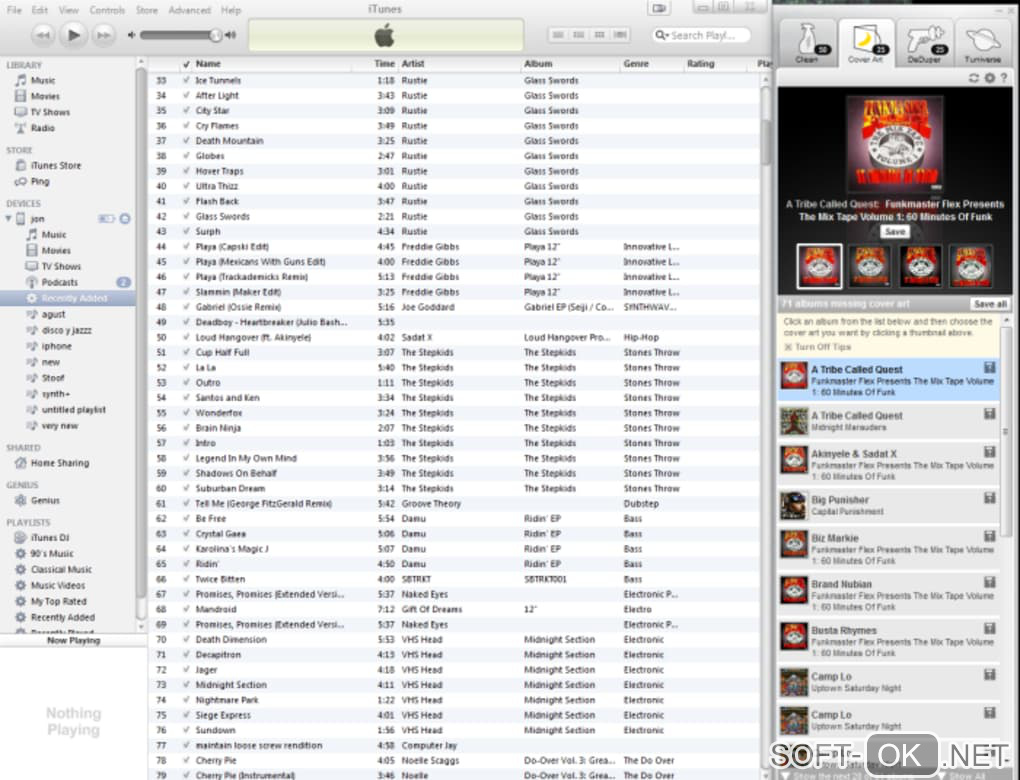
Task: Click the eject icon next to jon device
Action: click(x=125, y=219)
